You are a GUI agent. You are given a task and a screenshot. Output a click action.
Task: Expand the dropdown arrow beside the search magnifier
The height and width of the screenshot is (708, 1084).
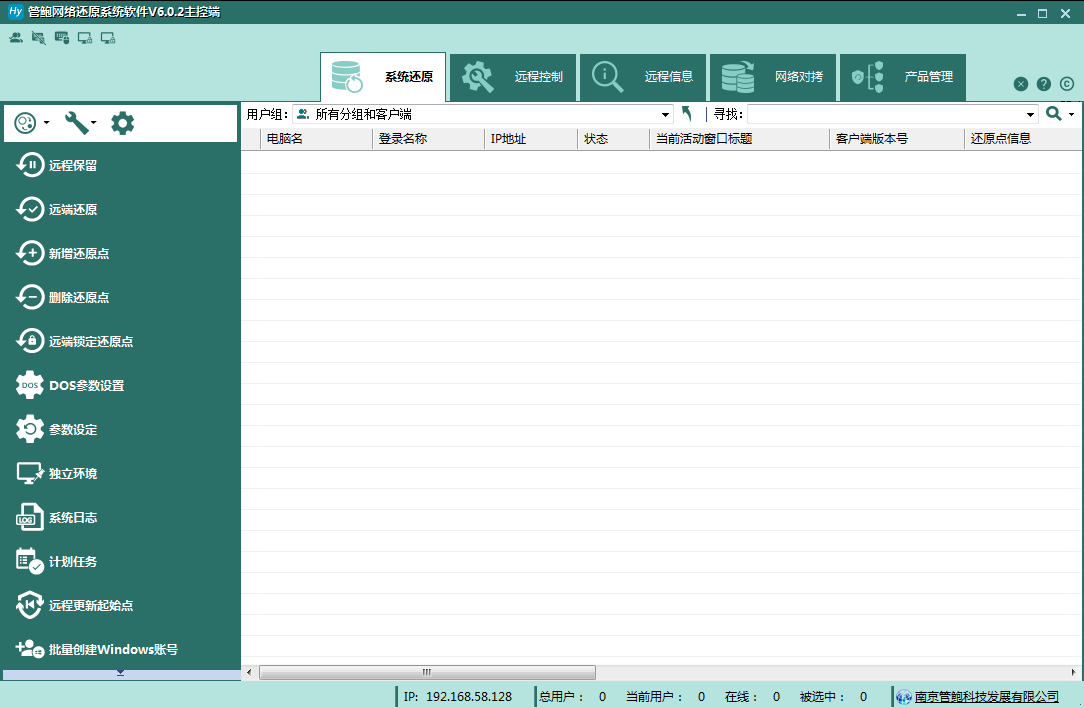point(1071,113)
